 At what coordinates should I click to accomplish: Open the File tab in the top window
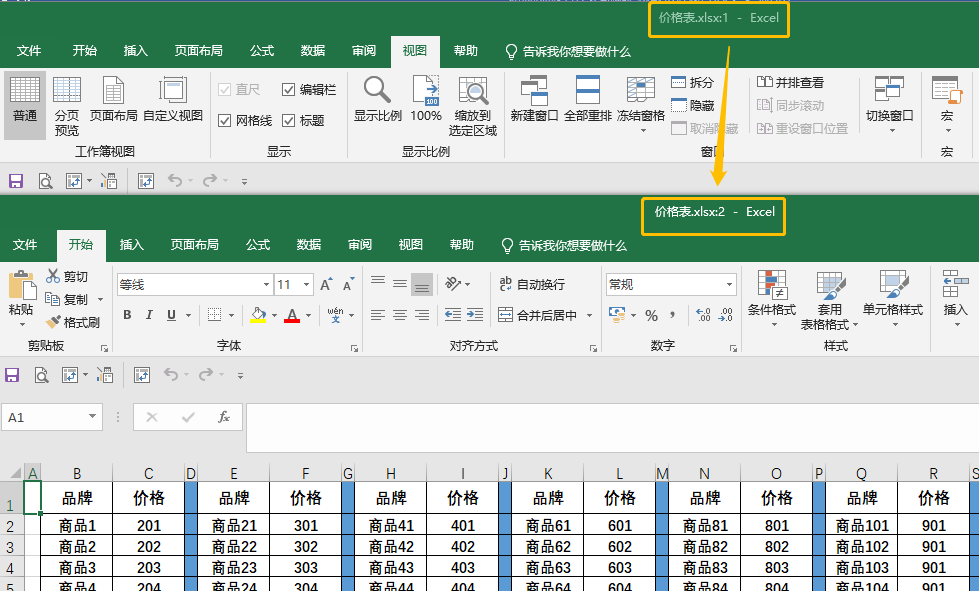coord(29,51)
